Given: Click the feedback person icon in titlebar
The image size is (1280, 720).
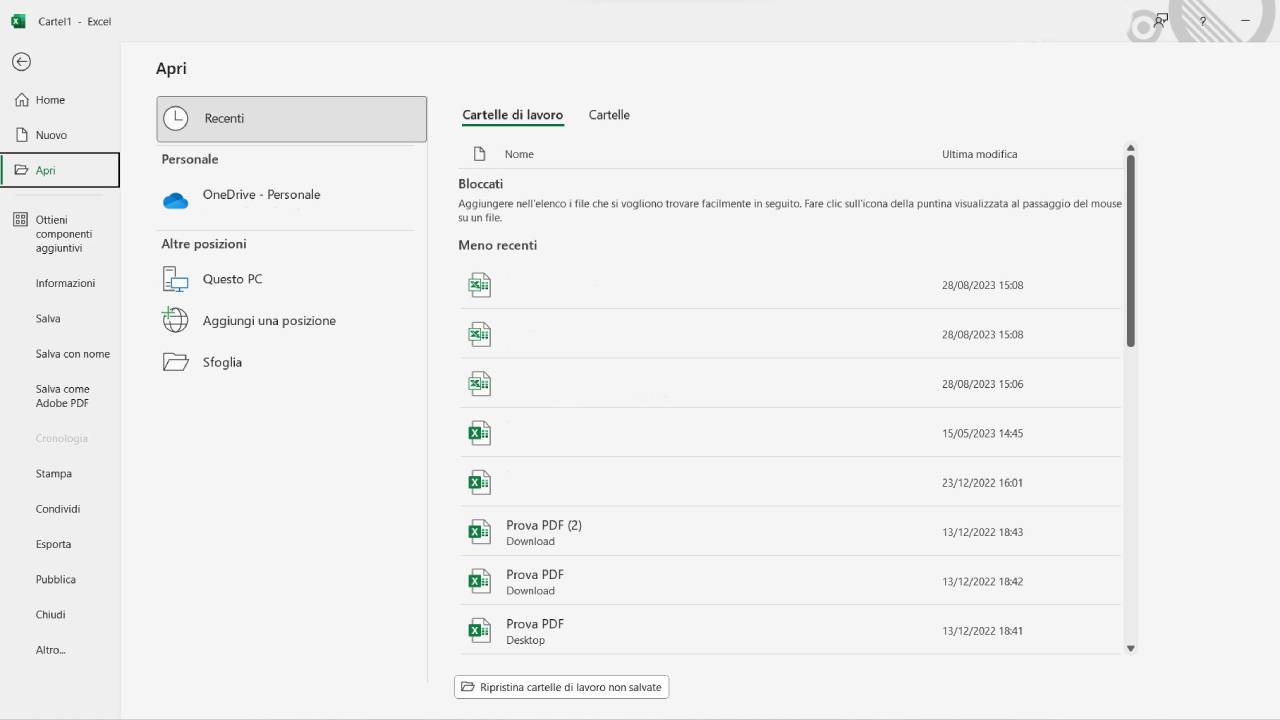Looking at the screenshot, I should [1161, 20].
